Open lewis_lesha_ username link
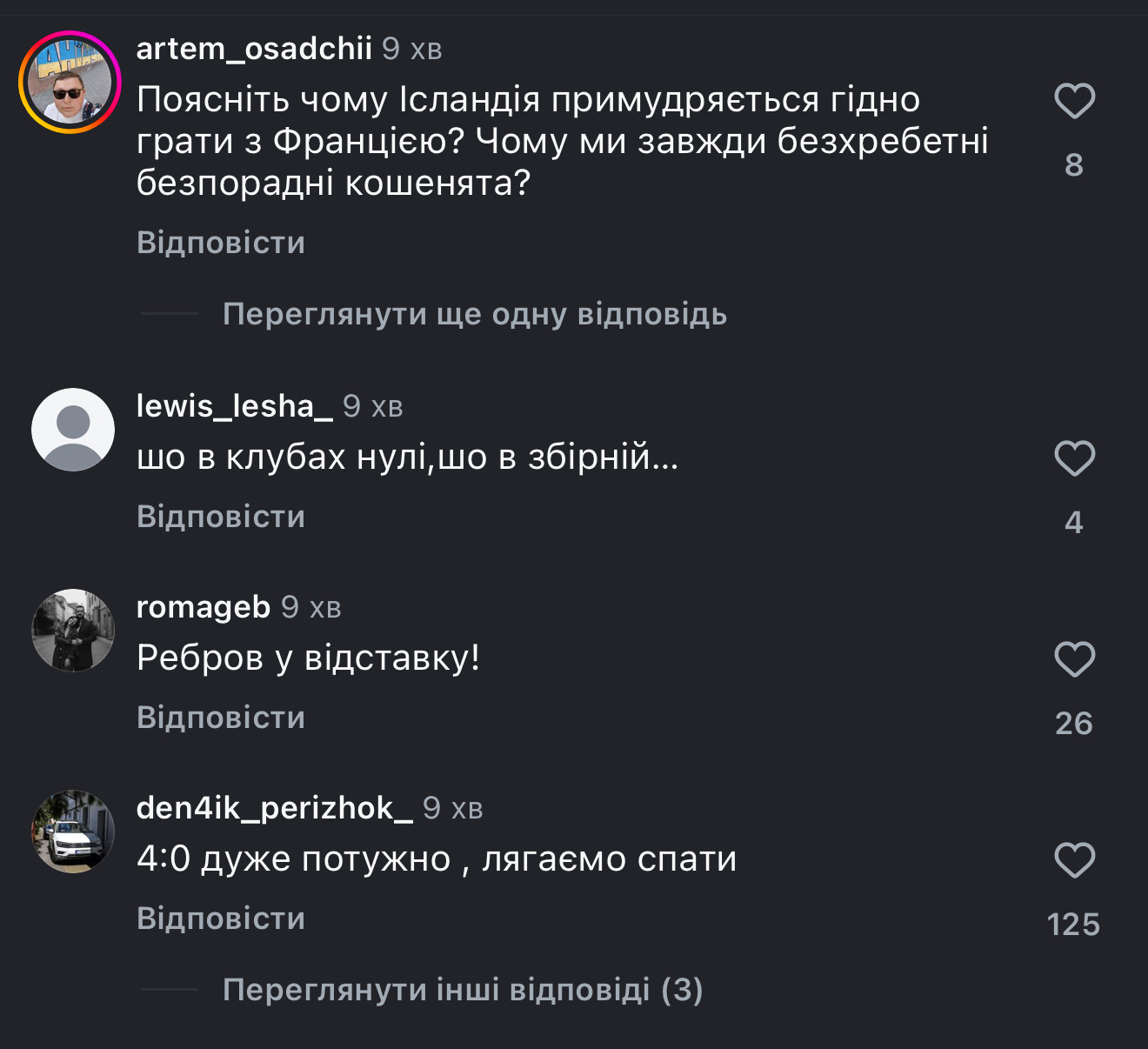Image resolution: width=1148 pixels, height=1049 pixels. [234, 406]
